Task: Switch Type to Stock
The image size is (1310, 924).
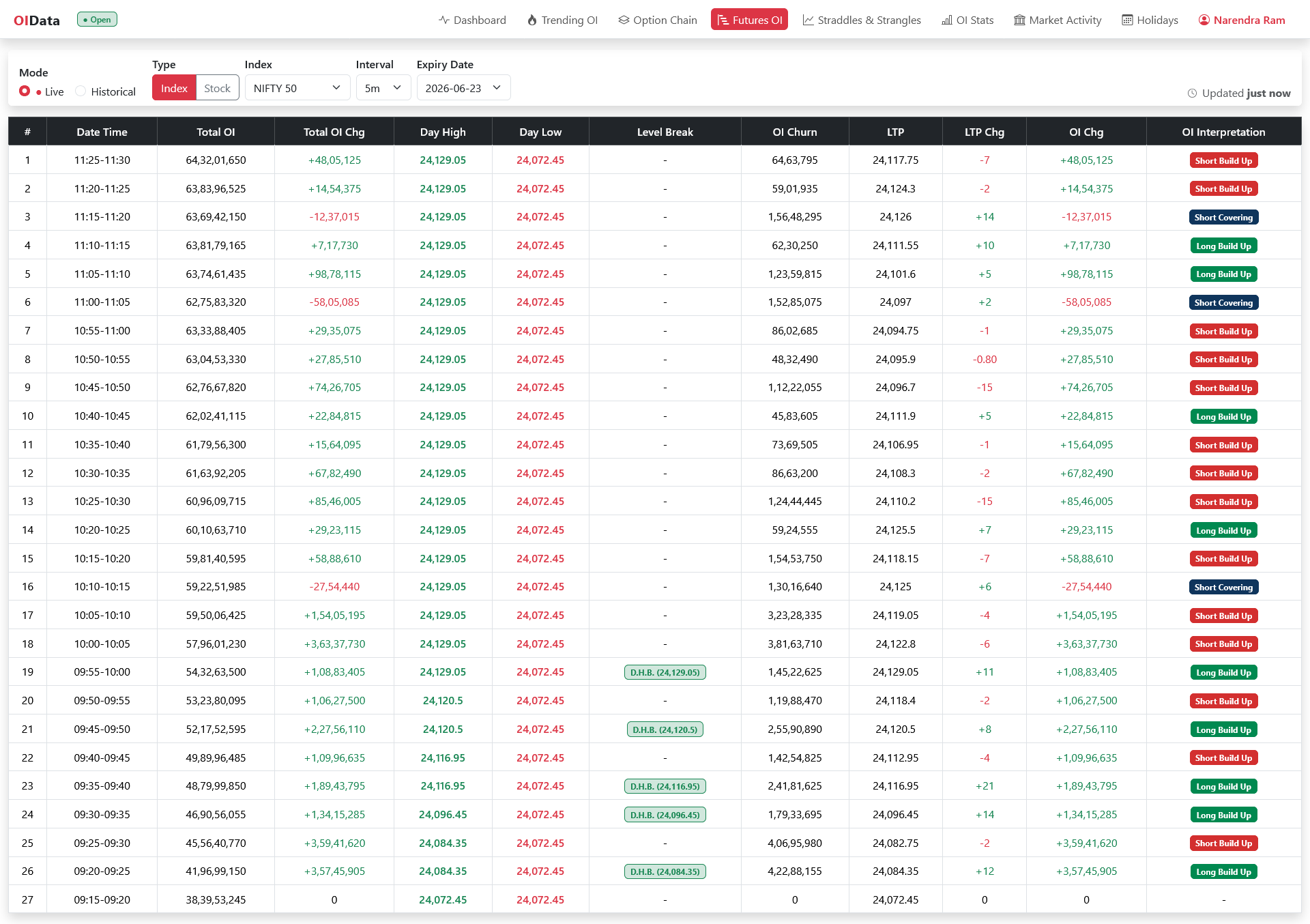Action: (217, 88)
